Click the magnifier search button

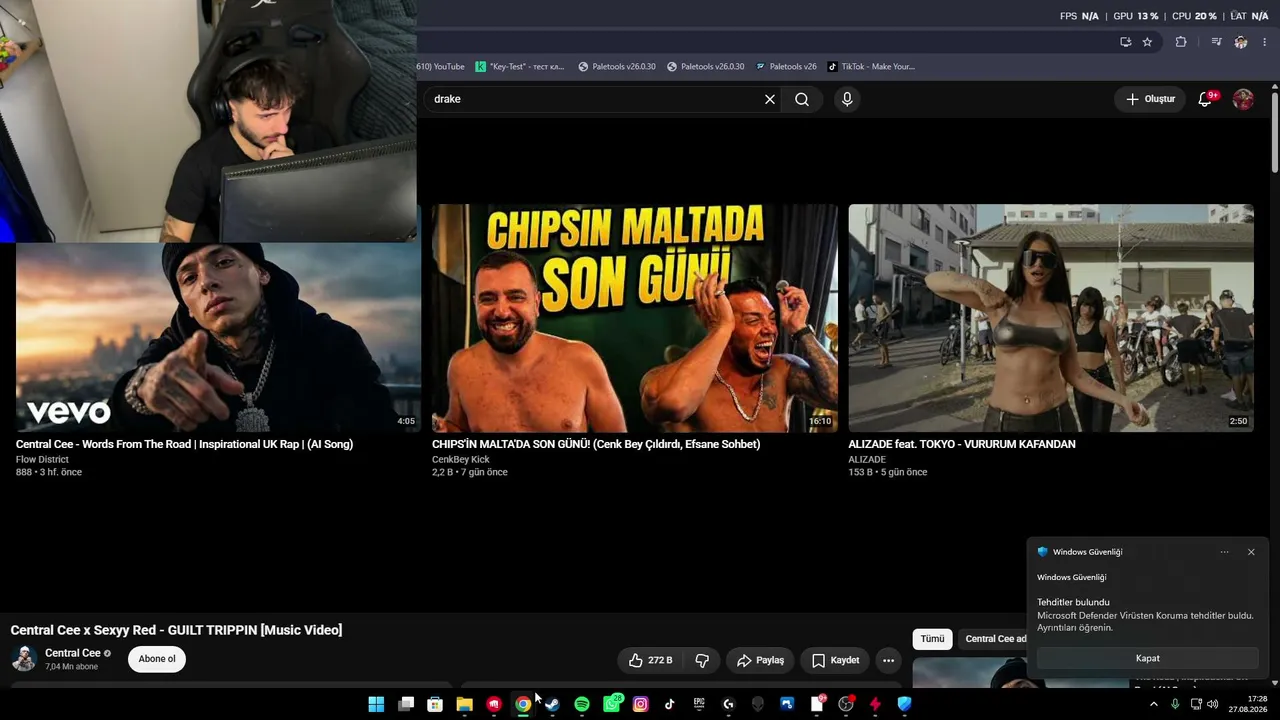click(x=802, y=99)
